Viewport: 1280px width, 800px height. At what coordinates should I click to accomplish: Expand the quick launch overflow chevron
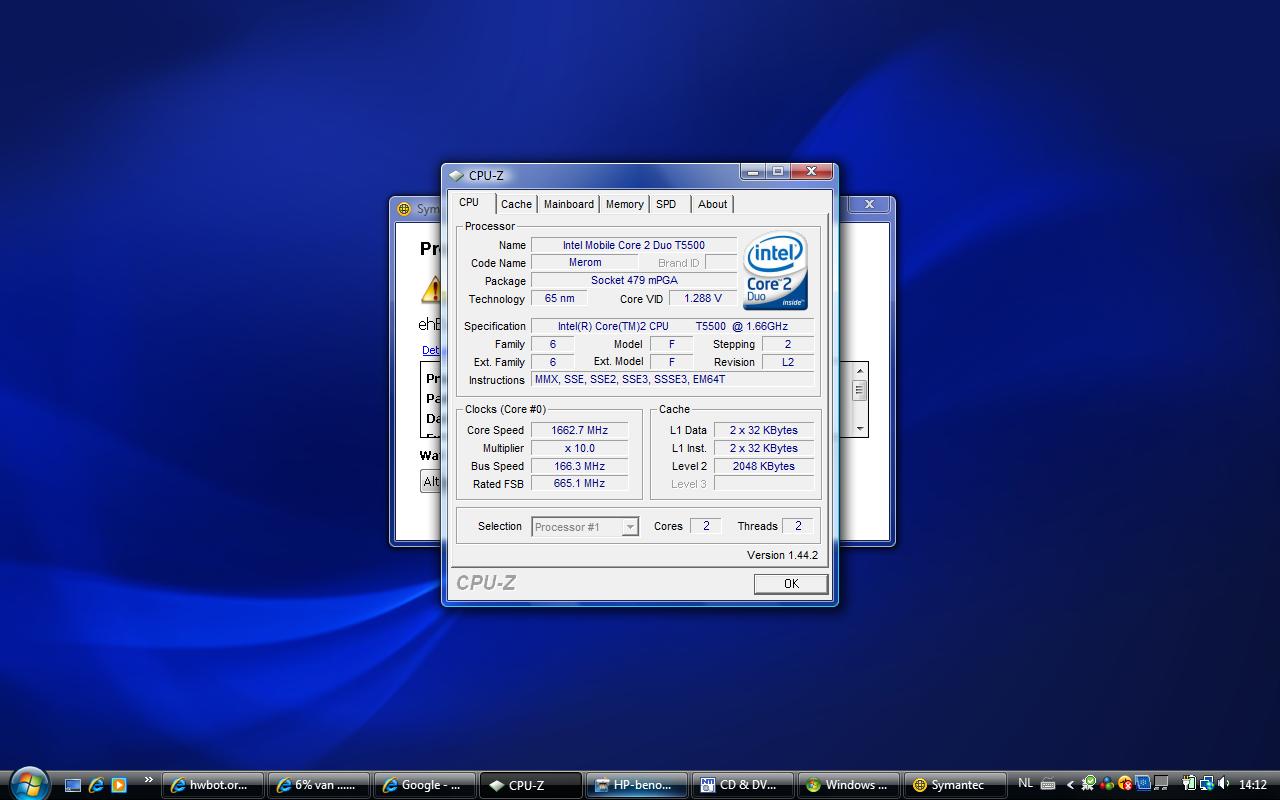tap(149, 780)
